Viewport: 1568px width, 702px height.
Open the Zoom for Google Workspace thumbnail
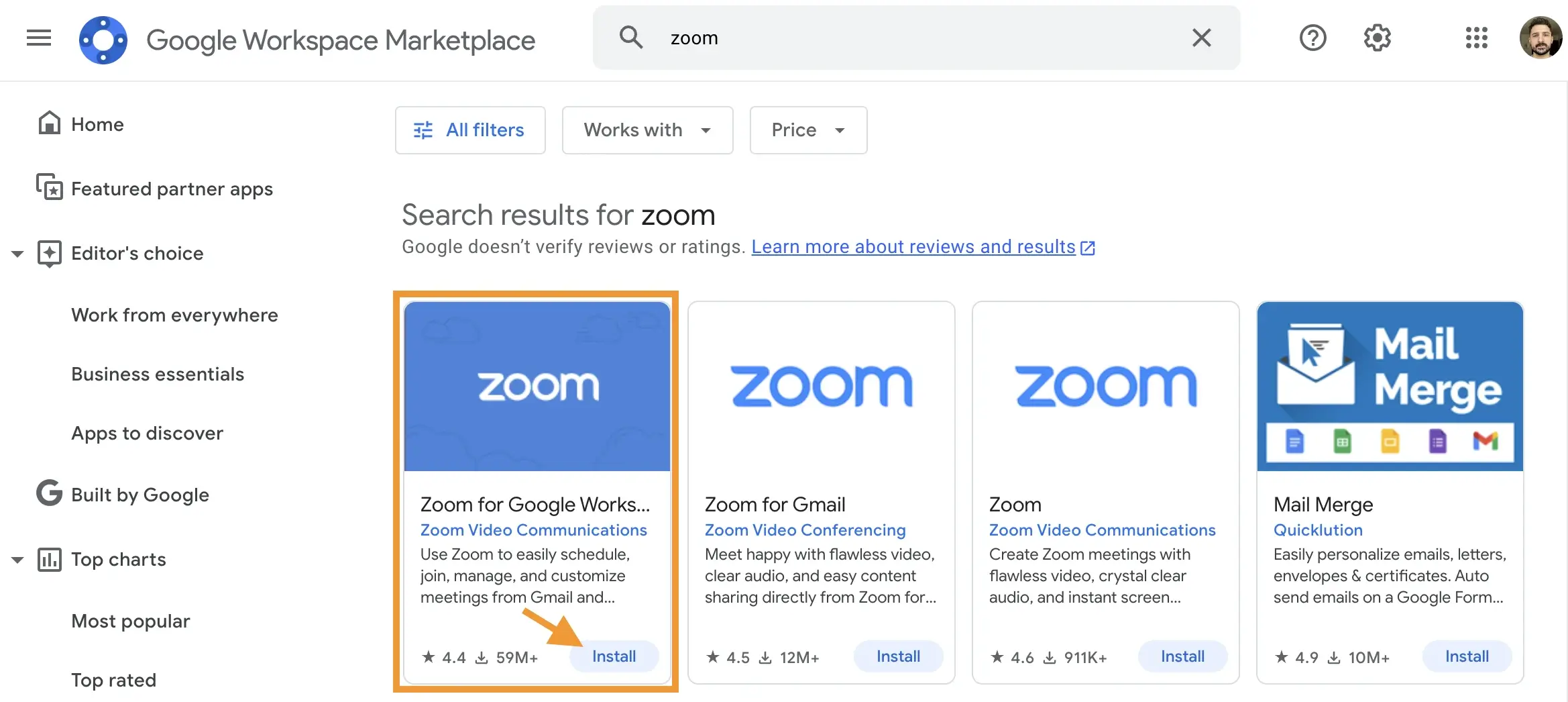[537, 386]
